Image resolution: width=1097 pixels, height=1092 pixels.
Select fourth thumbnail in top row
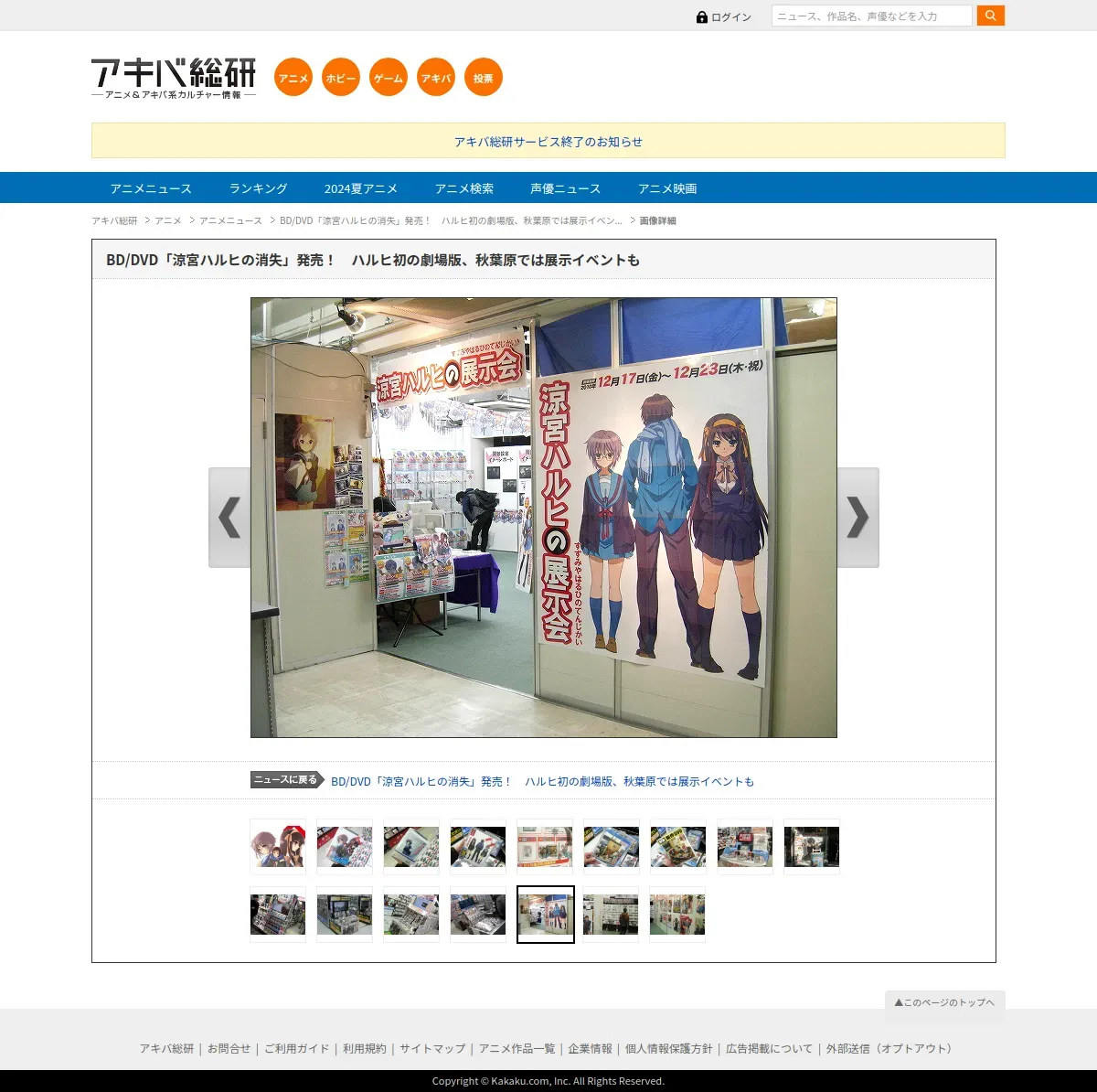coord(478,847)
